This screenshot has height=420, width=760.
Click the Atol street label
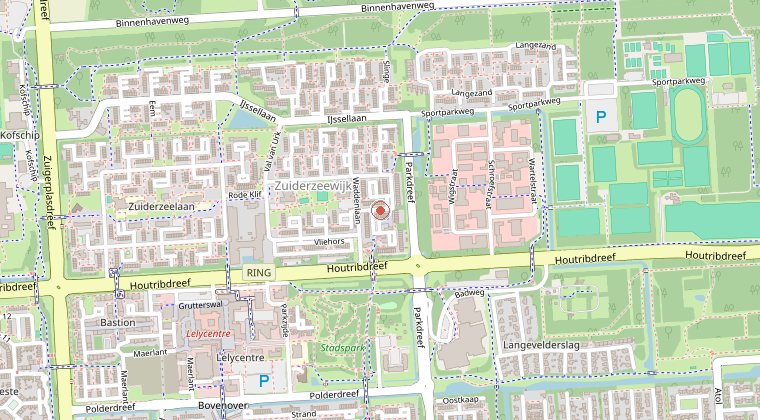click(x=718, y=396)
